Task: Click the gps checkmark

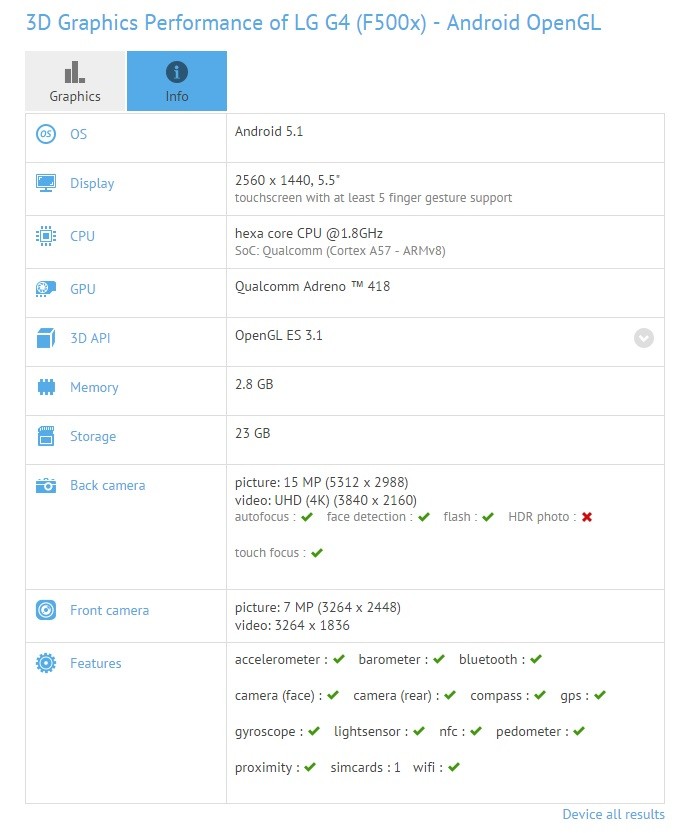Action: pos(600,695)
